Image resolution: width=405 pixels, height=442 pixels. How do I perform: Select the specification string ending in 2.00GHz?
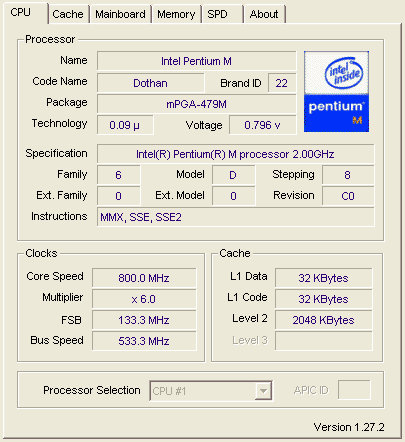[235, 154]
